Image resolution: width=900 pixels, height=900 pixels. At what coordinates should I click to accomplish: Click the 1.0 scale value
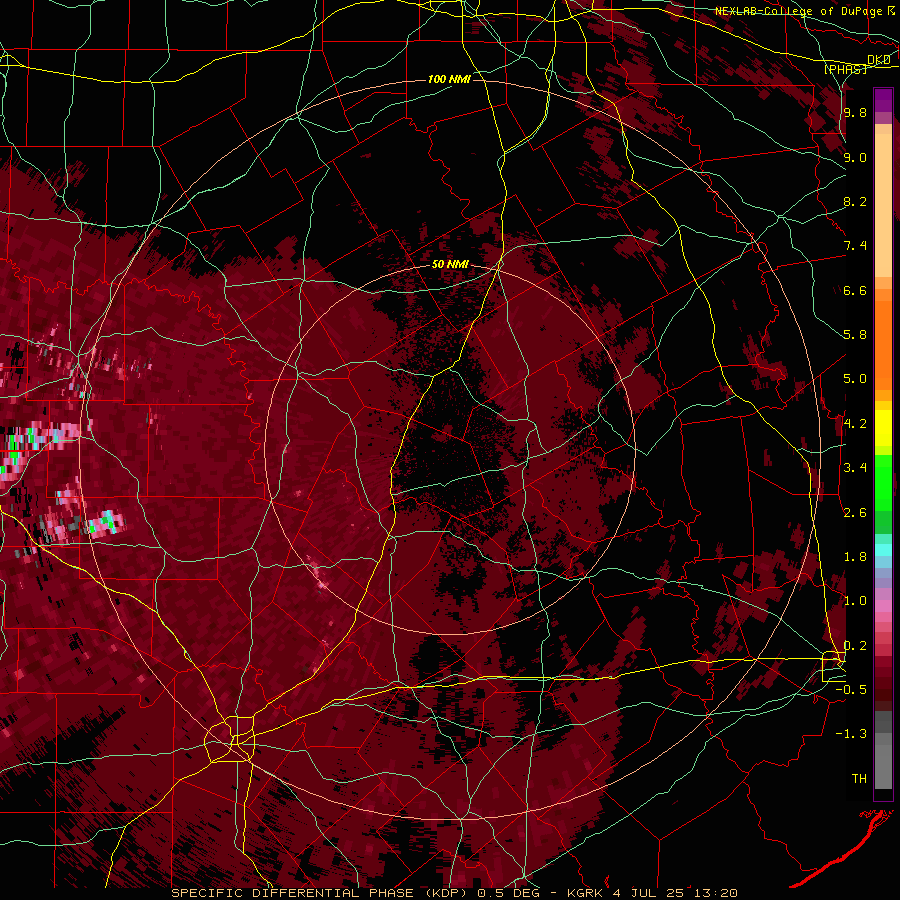[x=855, y=601]
